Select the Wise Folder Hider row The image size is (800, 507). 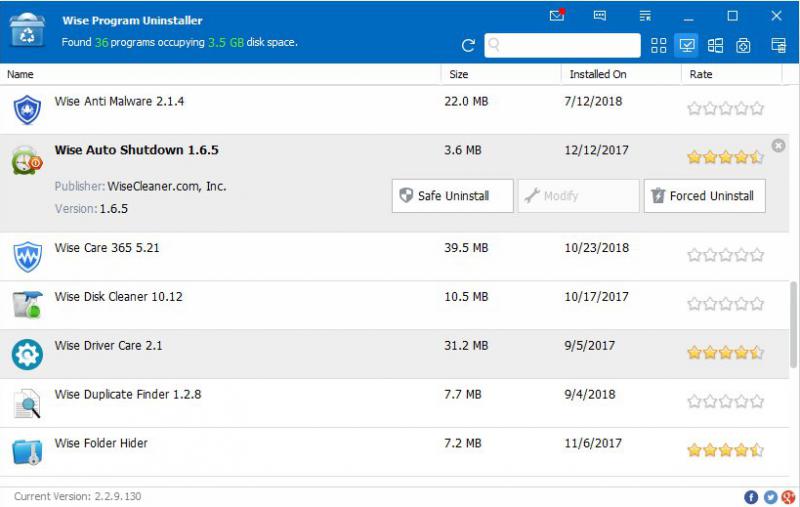pos(394,452)
